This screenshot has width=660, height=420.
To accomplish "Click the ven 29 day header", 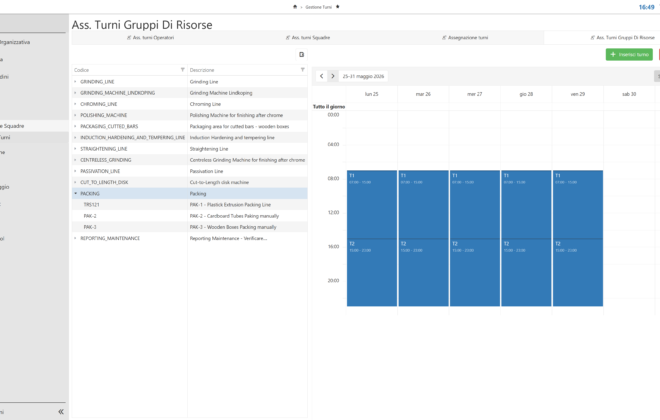I will 578,94.
